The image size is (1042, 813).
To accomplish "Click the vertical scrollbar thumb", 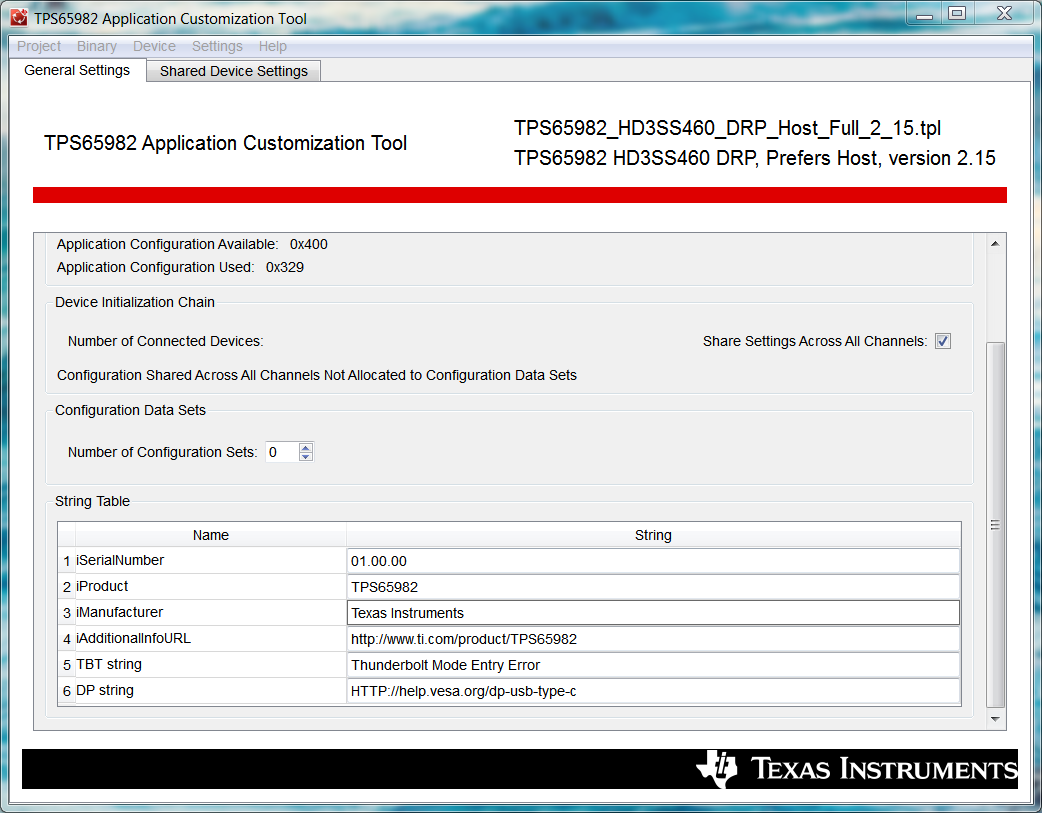I will pos(995,525).
